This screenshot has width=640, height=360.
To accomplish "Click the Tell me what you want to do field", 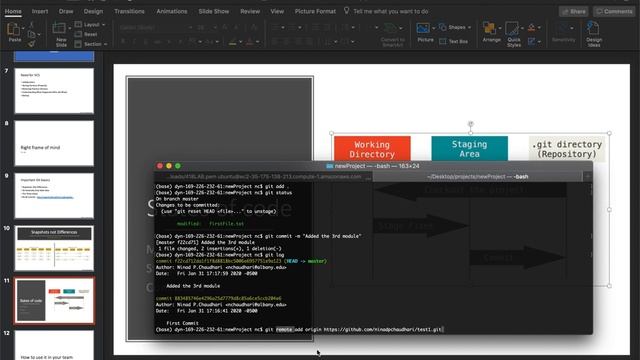I will click(x=391, y=11).
